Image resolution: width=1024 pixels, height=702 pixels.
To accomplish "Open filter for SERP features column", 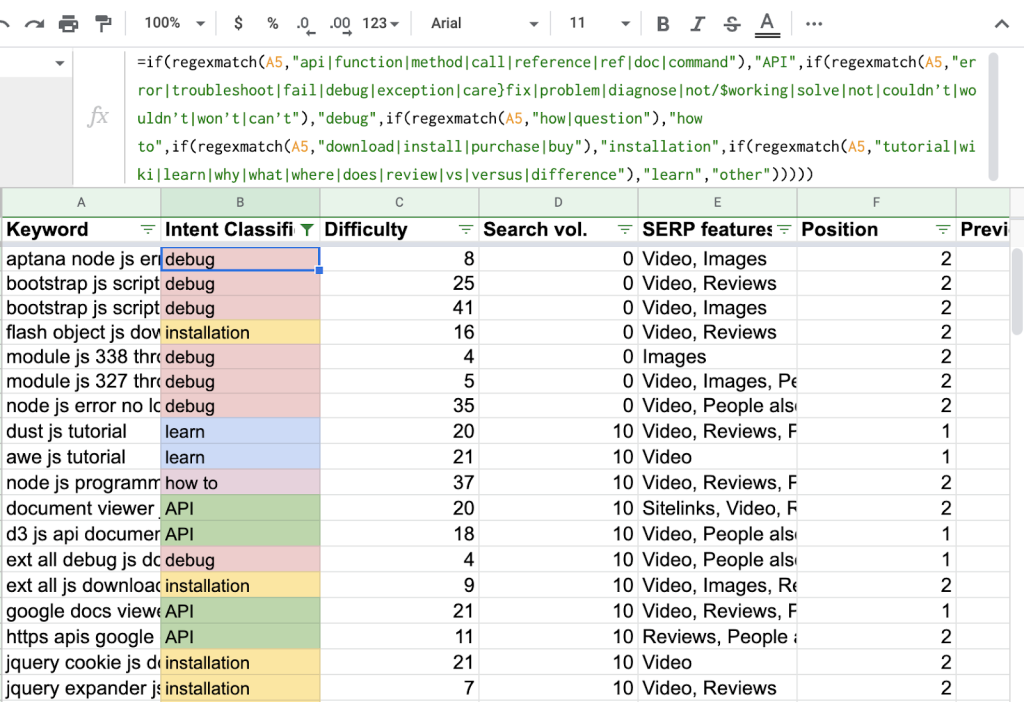I will [784, 229].
